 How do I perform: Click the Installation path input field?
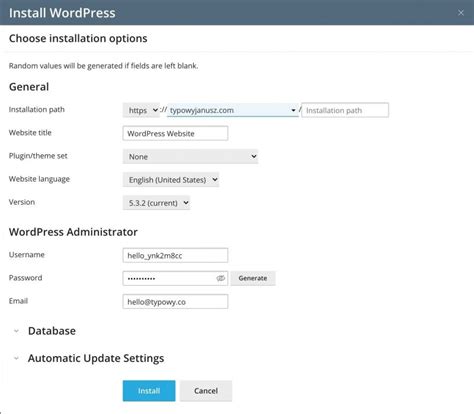[345, 110]
